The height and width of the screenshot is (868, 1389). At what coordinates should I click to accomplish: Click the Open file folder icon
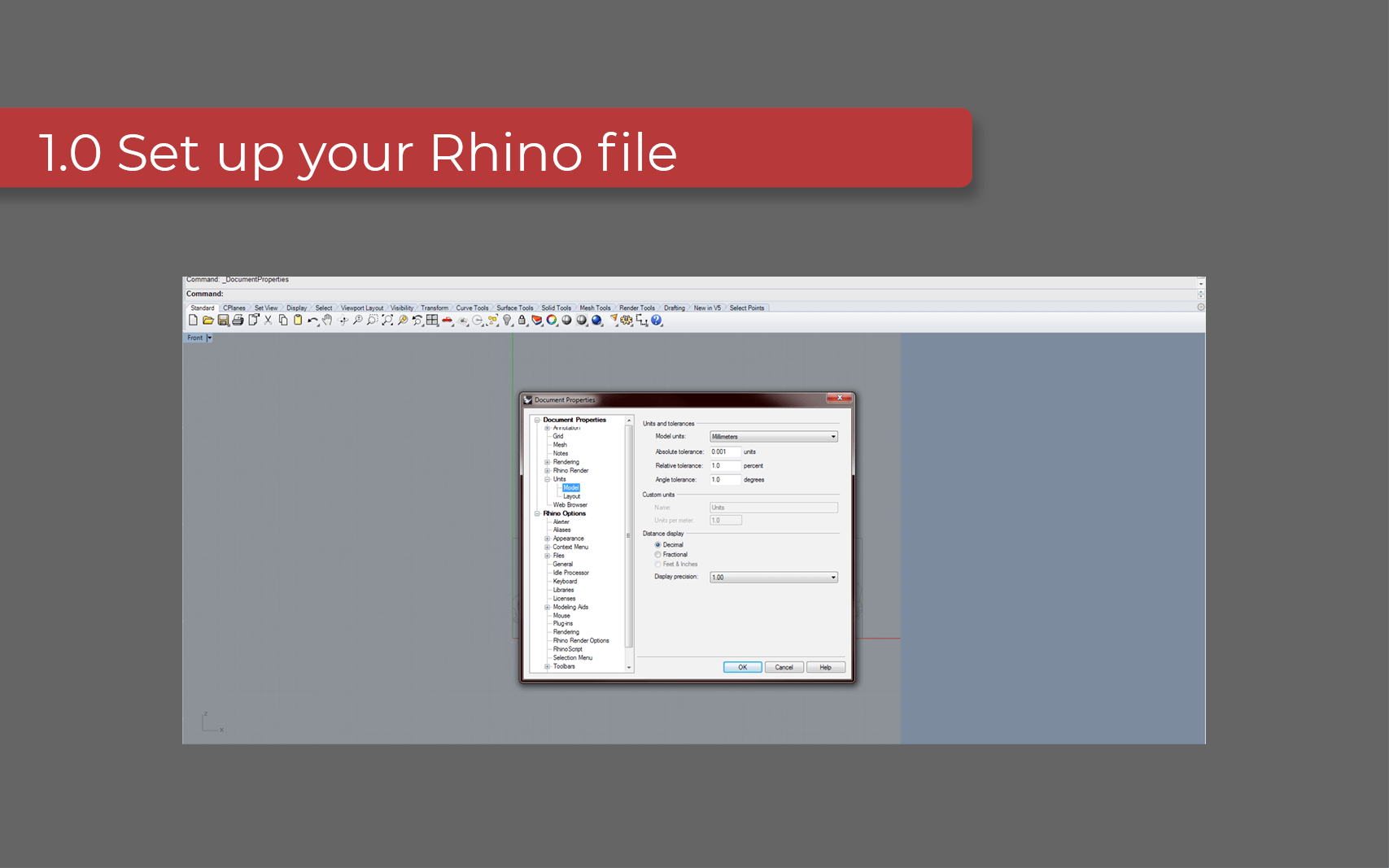pyautogui.click(x=208, y=321)
